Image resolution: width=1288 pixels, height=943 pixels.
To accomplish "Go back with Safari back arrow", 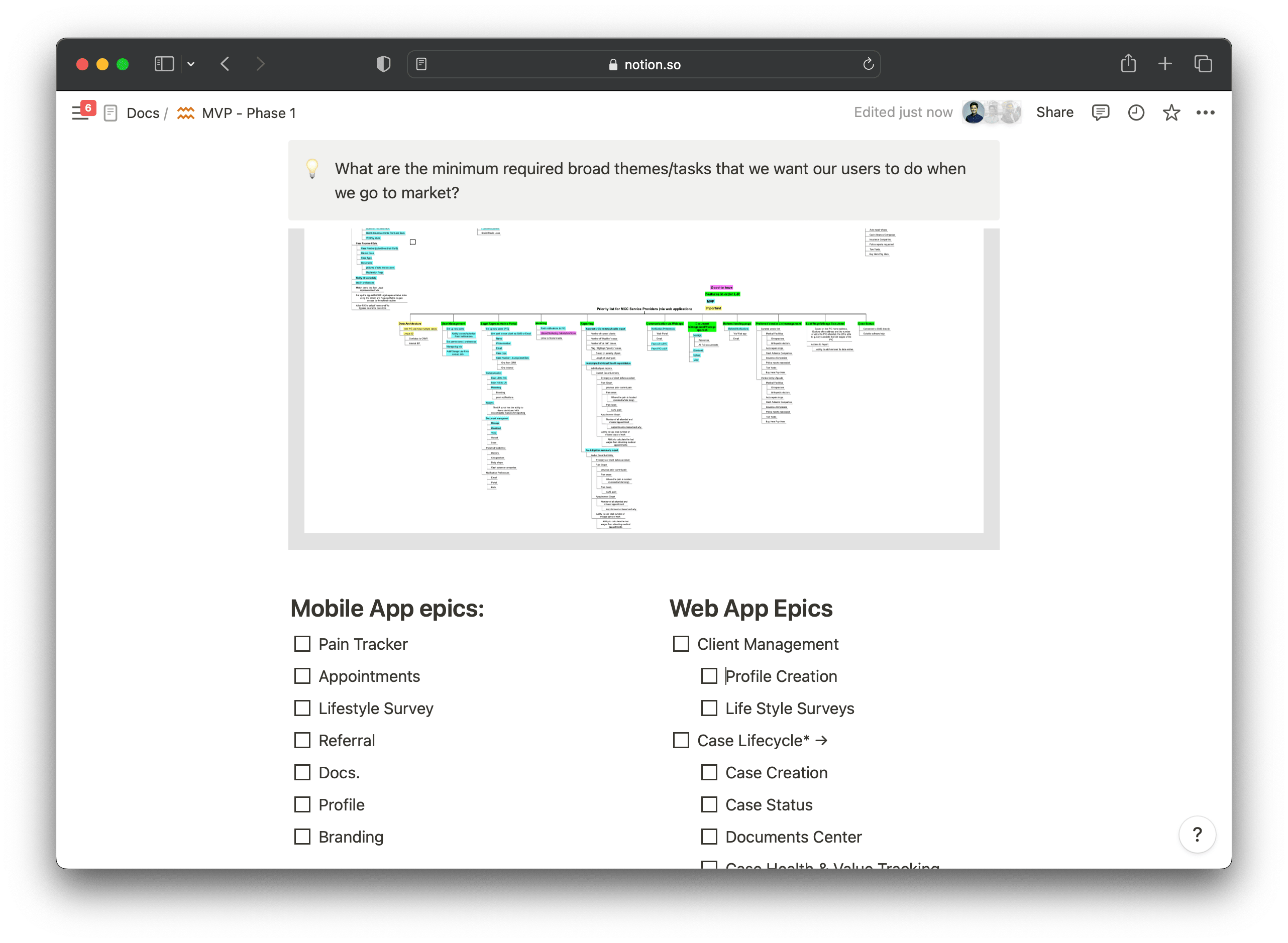I will [x=225, y=64].
